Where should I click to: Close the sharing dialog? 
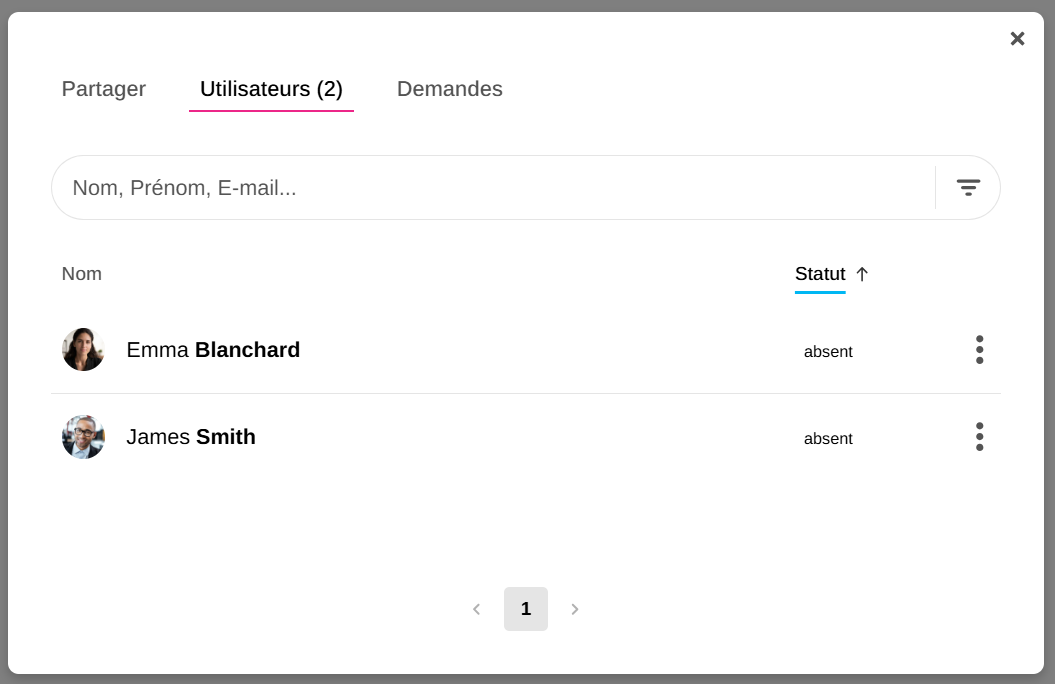point(1017,39)
